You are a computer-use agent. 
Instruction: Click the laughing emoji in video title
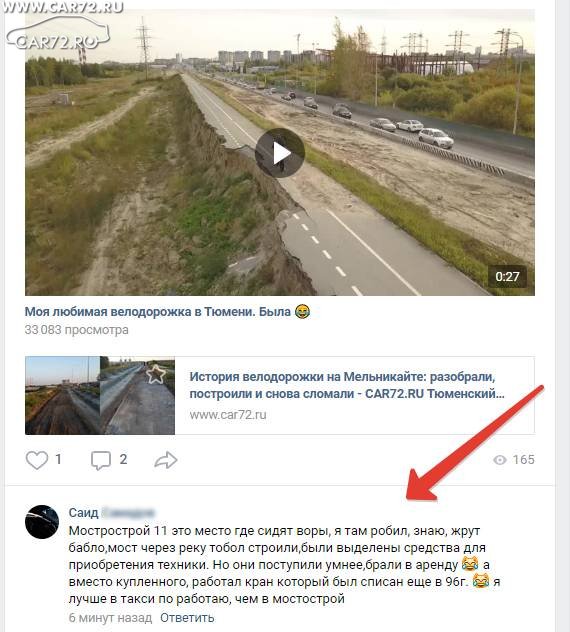(x=302, y=312)
